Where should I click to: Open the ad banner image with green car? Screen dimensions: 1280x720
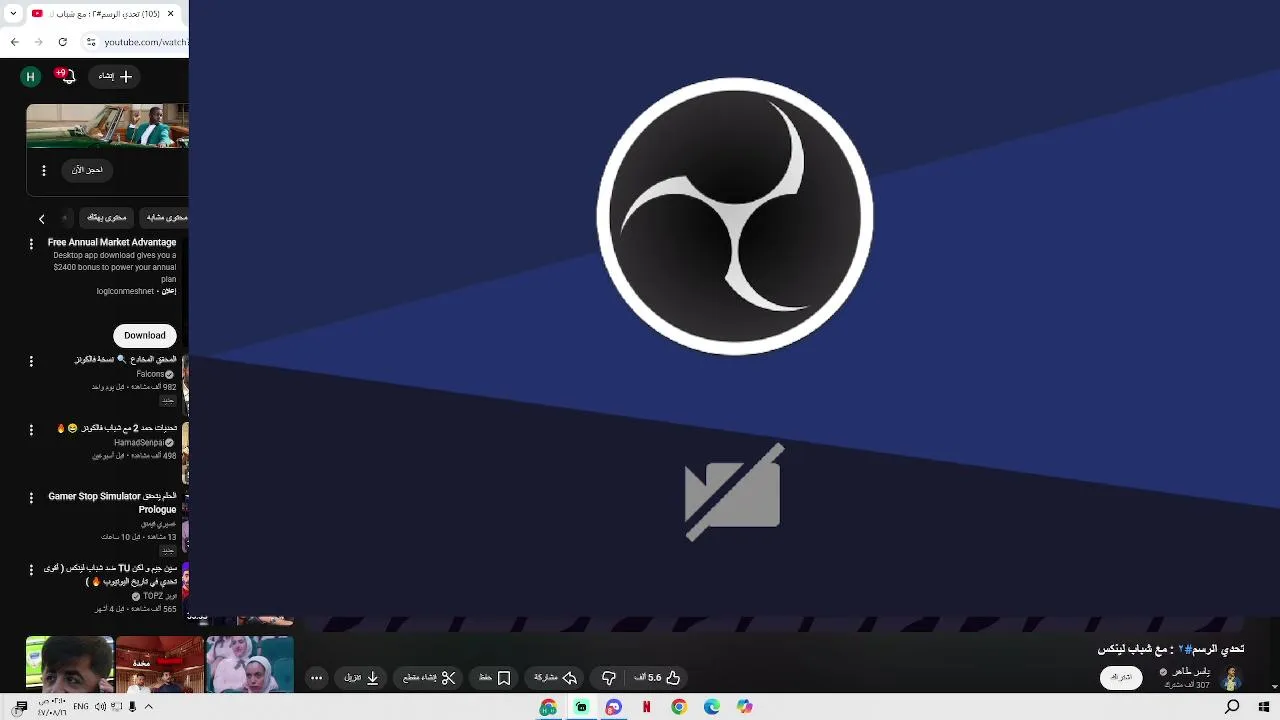coord(107,125)
